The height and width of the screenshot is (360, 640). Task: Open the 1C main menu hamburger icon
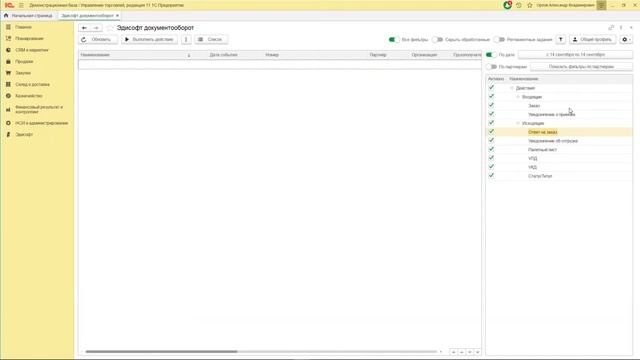pyautogui.click(x=21, y=5)
